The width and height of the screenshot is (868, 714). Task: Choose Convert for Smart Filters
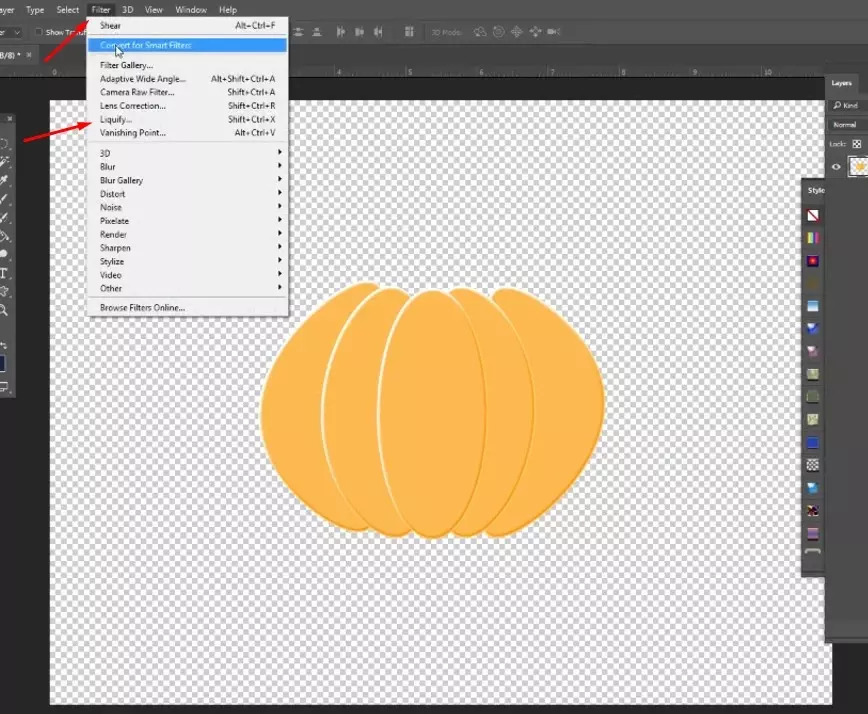pyautogui.click(x=187, y=45)
